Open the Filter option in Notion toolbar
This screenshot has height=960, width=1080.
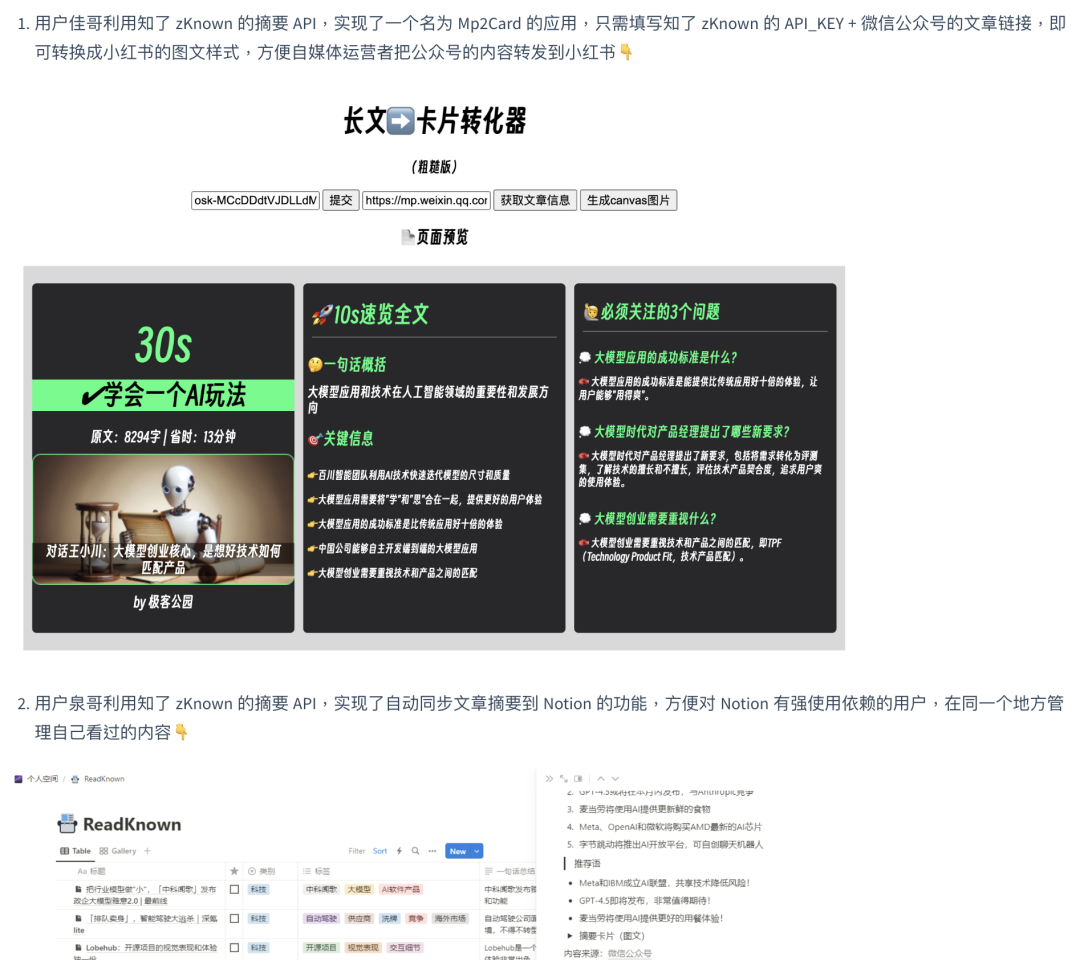(x=357, y=851)
